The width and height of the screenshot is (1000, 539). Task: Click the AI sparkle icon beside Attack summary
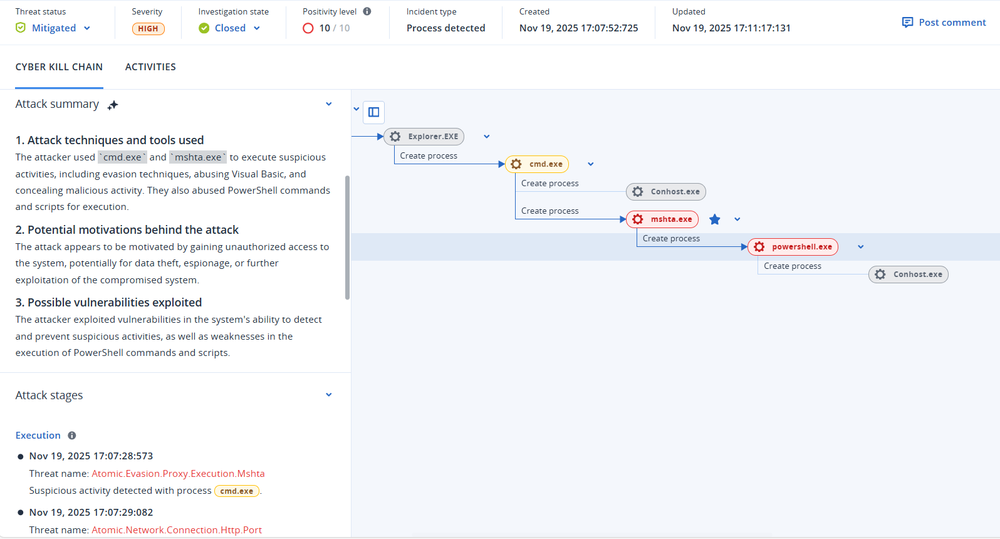[x=113, y=105]
